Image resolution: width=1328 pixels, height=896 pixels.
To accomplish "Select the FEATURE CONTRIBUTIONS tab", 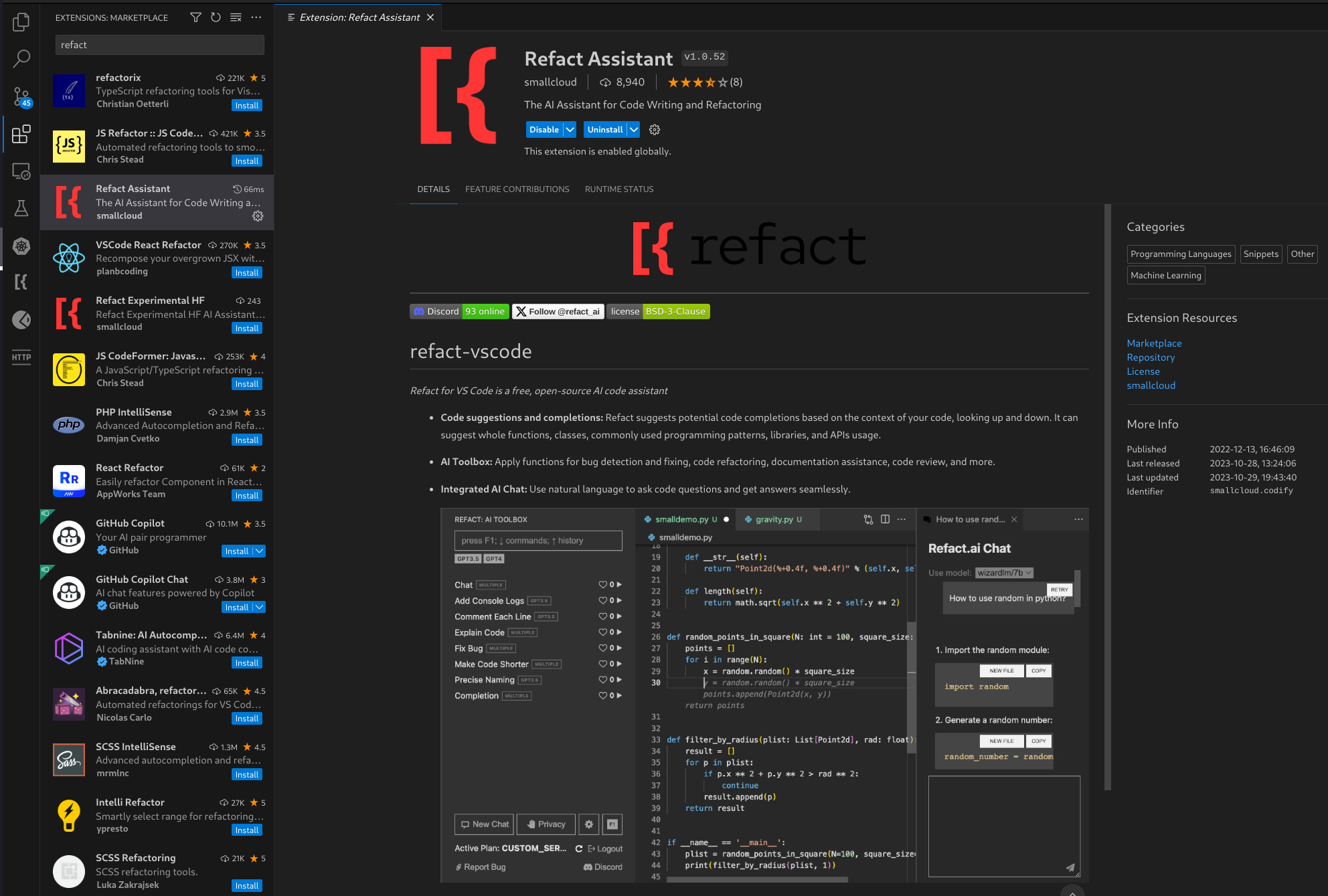I will [x=517, y=189].
